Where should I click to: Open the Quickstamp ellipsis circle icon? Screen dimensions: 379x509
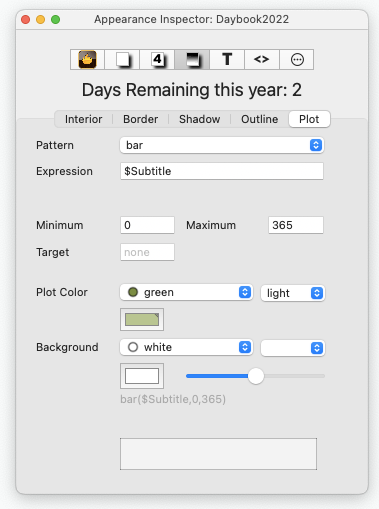[297, 59]
